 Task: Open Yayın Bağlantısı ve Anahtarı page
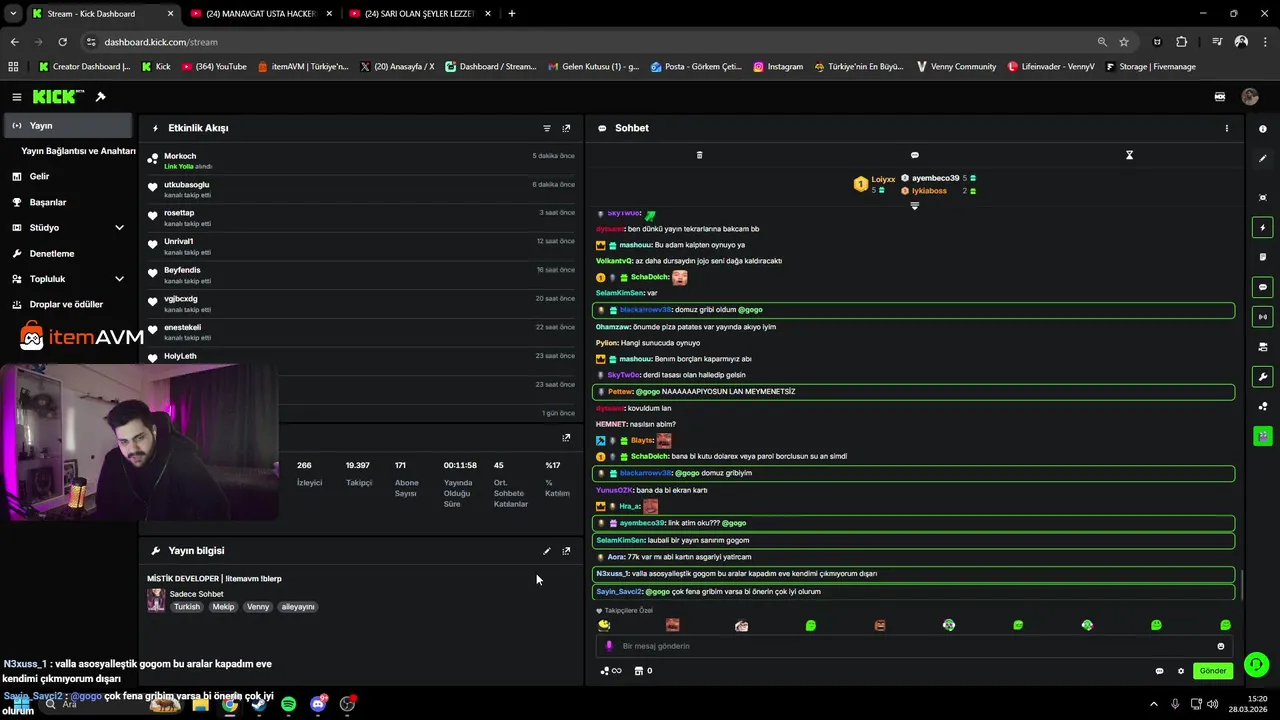tap(78, 151)
